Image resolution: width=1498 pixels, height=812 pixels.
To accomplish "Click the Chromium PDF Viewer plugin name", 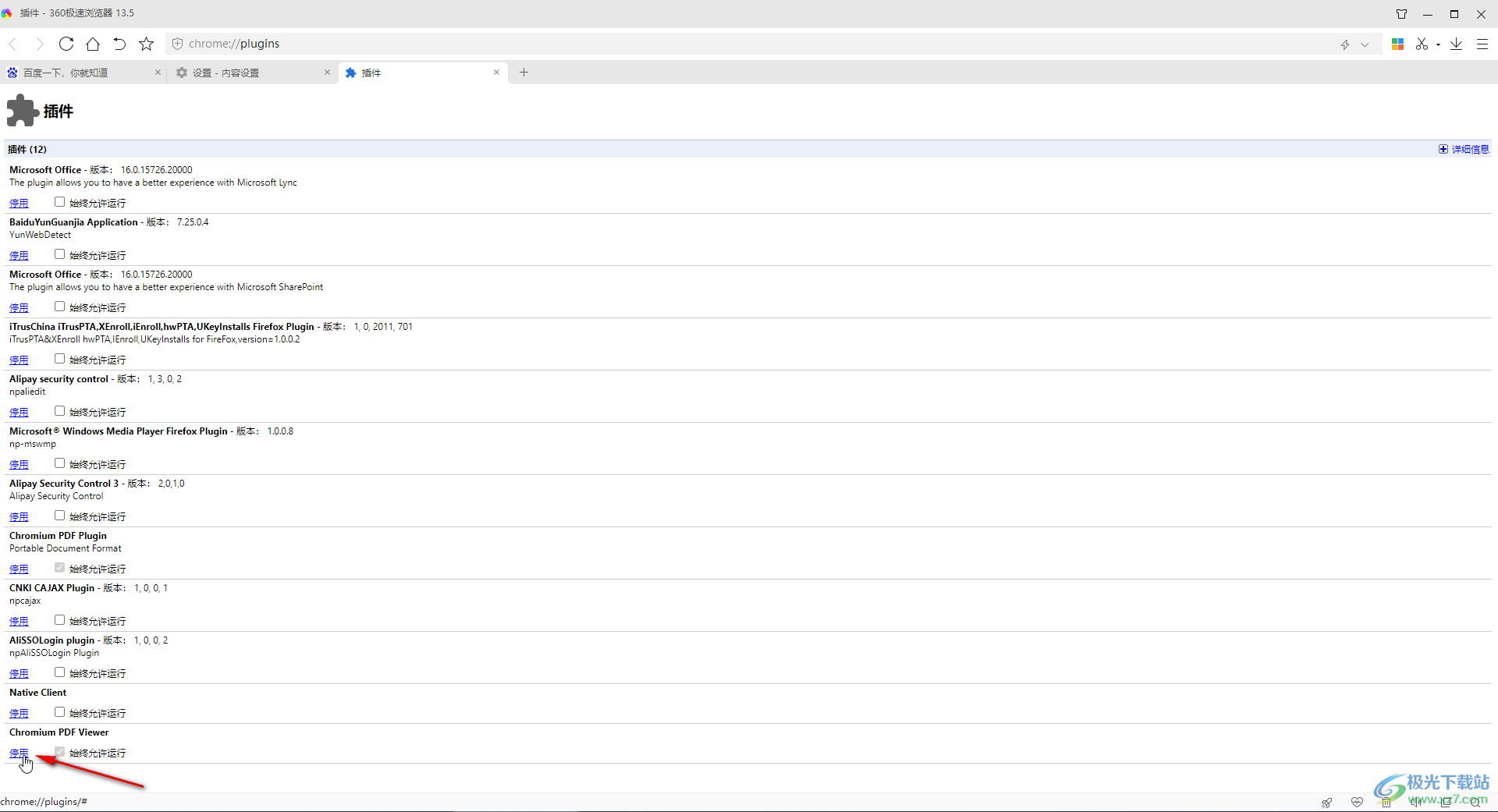I will click(59, 732).
